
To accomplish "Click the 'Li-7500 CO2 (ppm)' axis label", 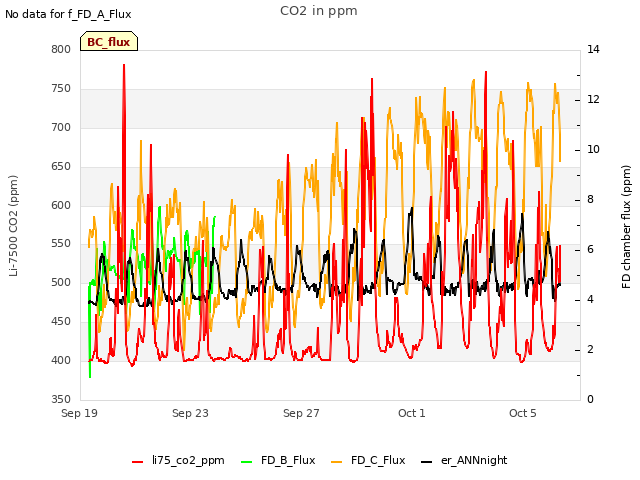I will coord(13,226).
